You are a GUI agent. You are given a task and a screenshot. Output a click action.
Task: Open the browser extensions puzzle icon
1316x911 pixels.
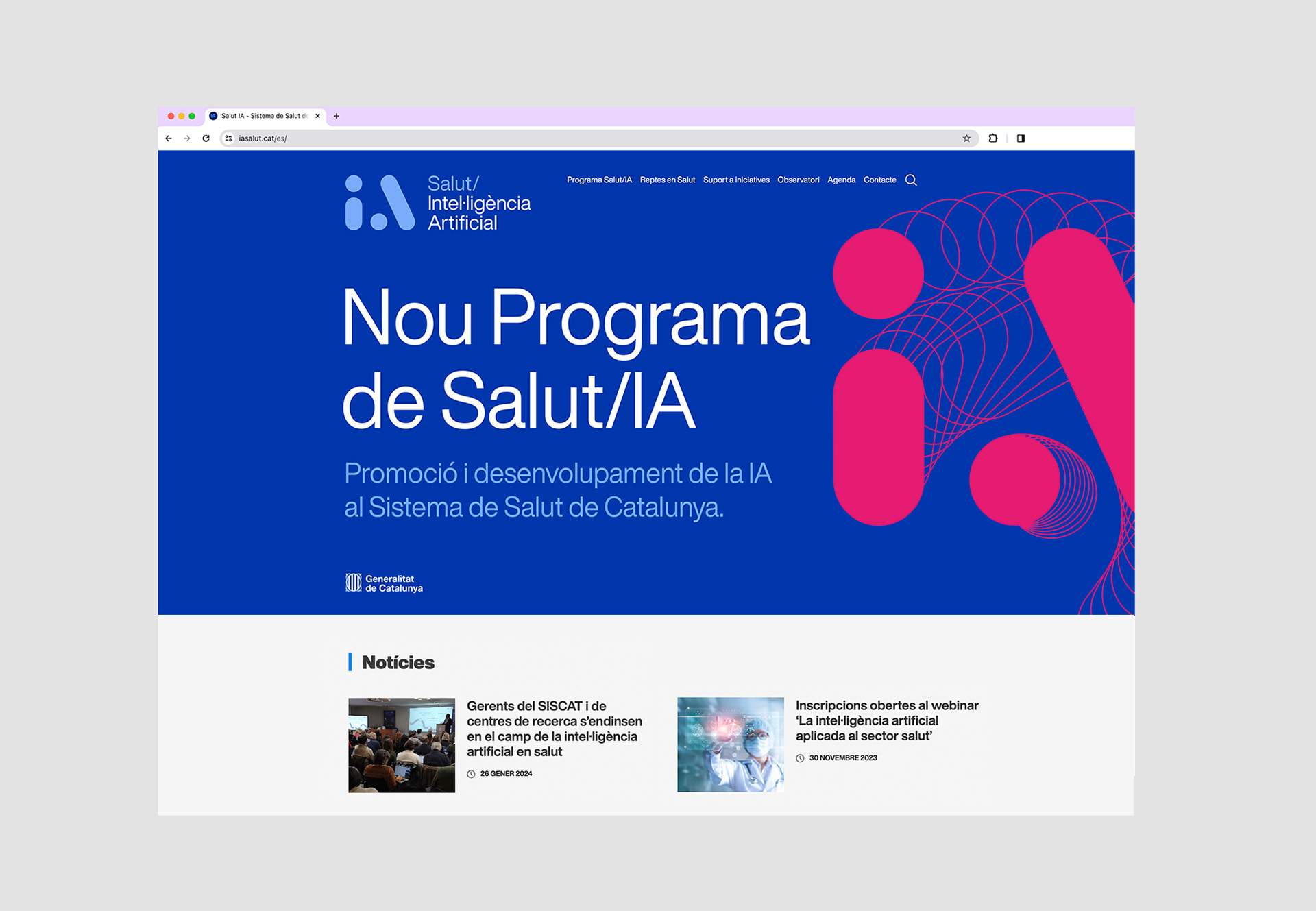(x=992, y=138)
